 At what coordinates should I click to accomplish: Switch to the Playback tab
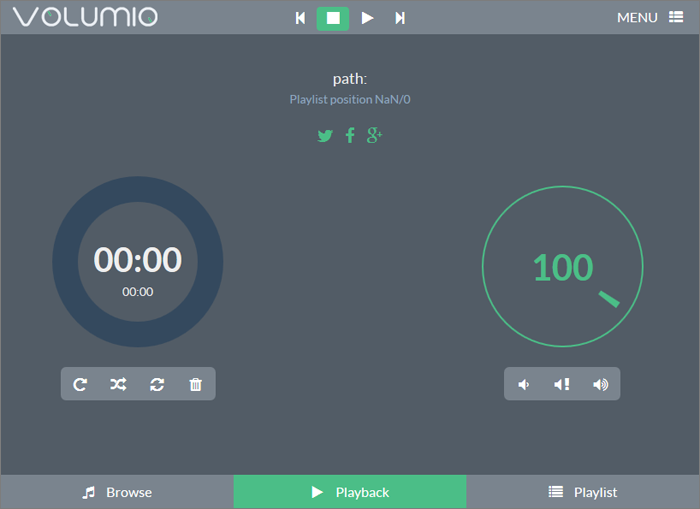350,492
